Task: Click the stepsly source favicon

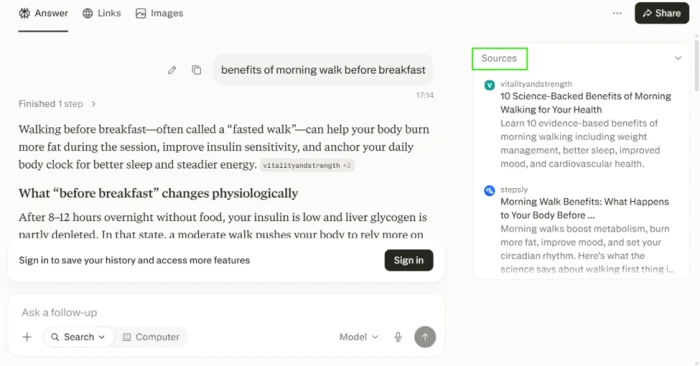Action: pos(489,191)
